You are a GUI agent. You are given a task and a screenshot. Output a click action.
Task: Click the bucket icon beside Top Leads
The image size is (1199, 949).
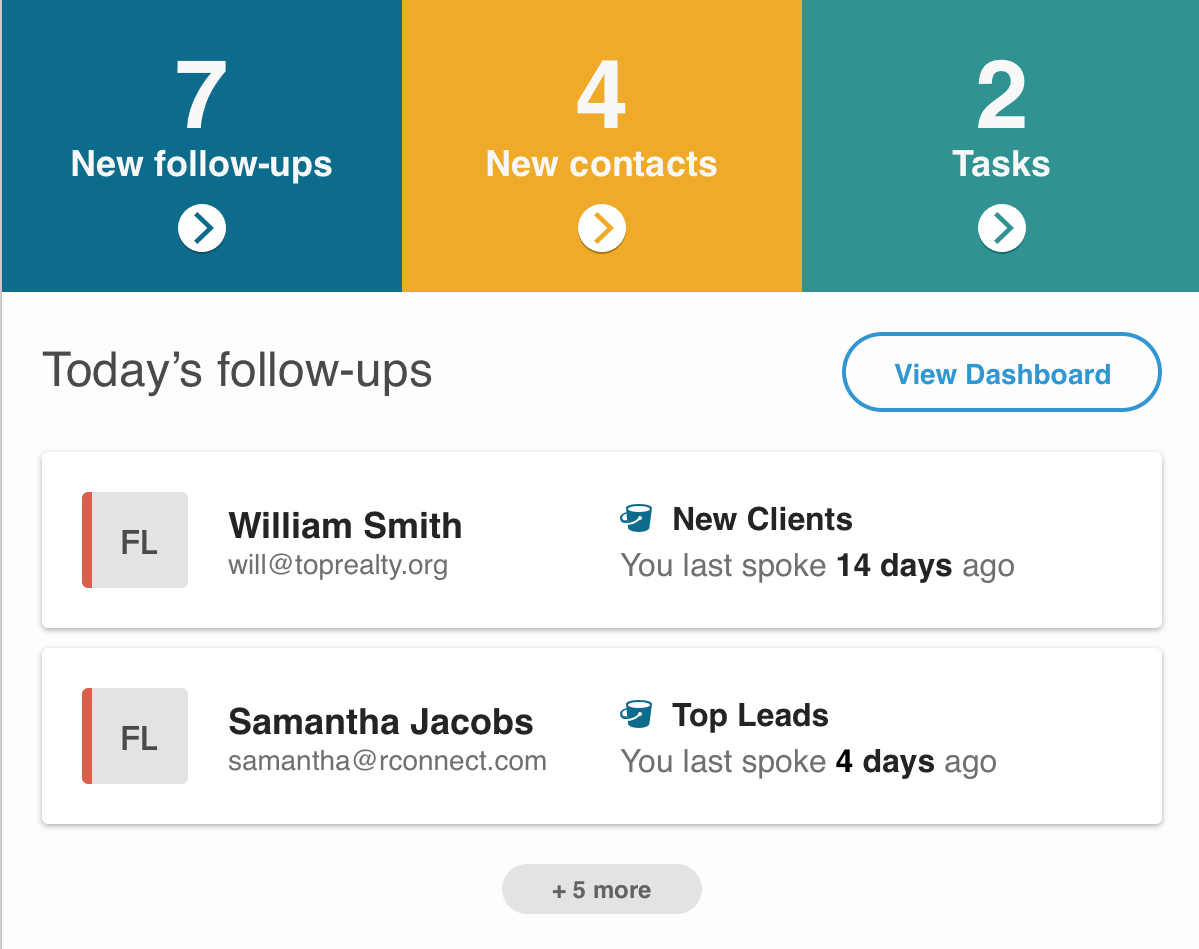(636, 714)
